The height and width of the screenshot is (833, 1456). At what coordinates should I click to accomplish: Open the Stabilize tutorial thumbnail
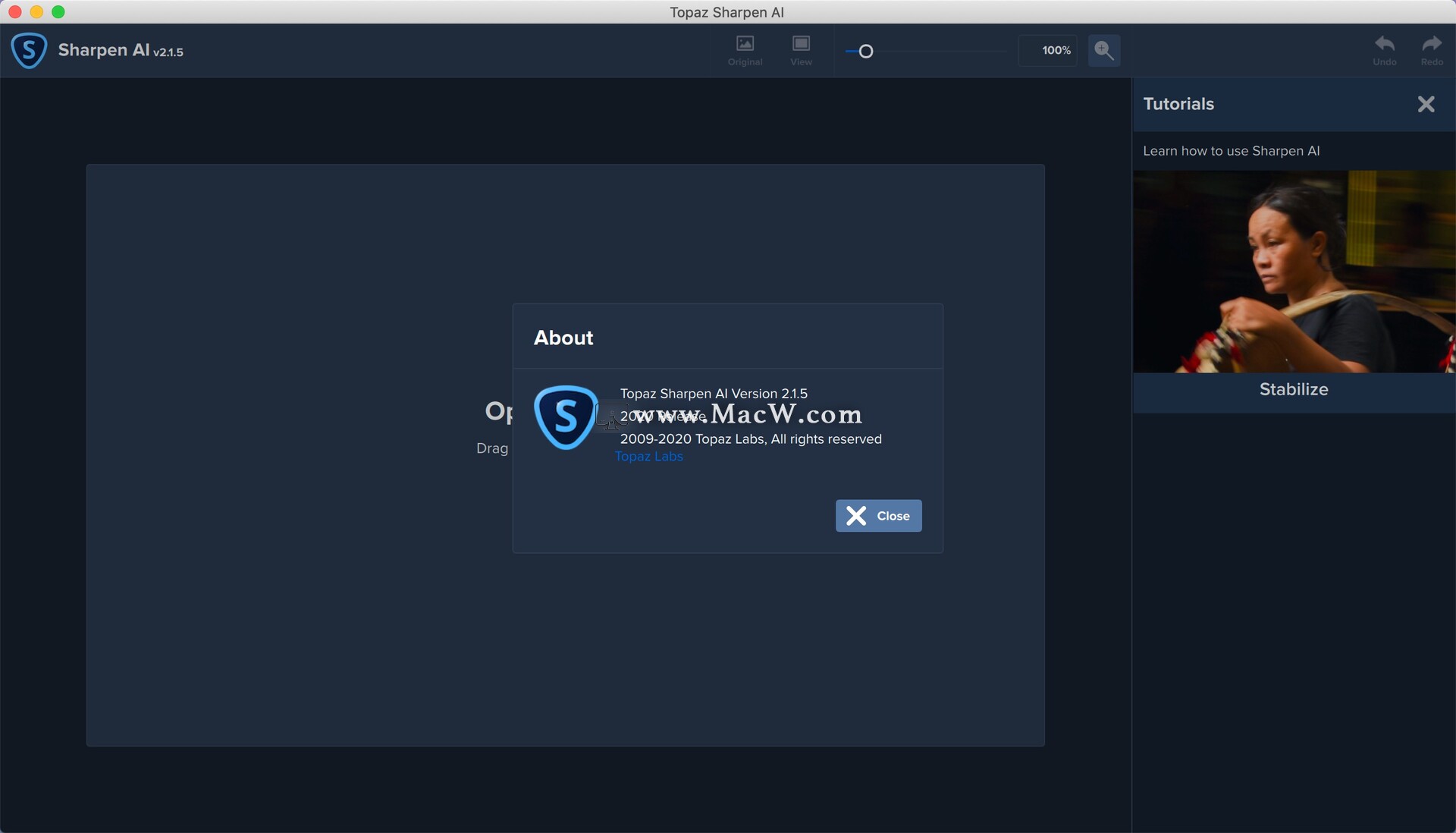point(1294,272)
